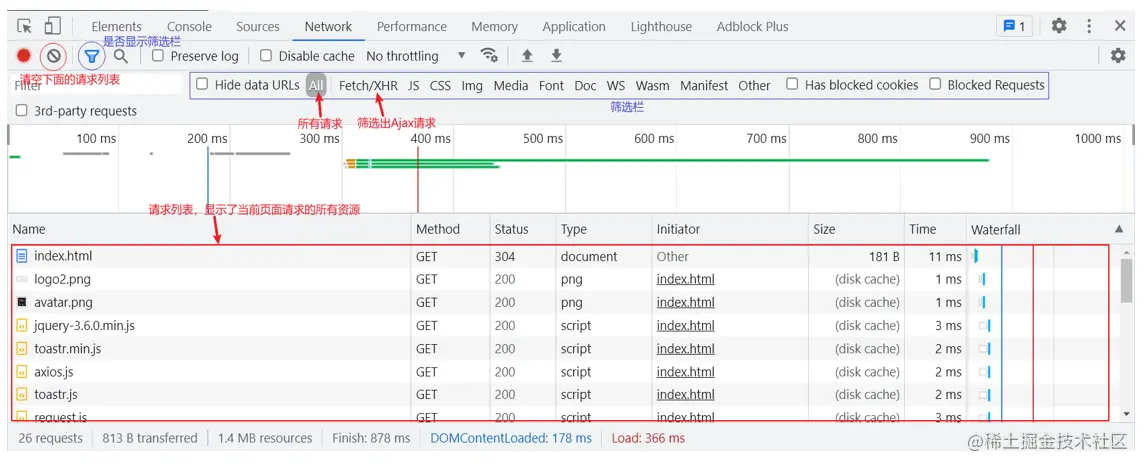Select the All filter type
Screen dimensions: 1143x467
316,85
